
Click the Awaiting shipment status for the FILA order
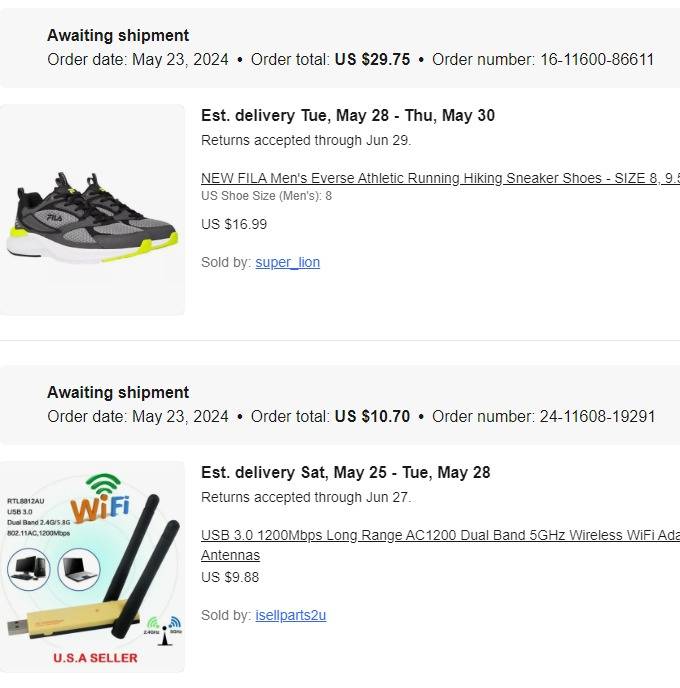(118, 35)
